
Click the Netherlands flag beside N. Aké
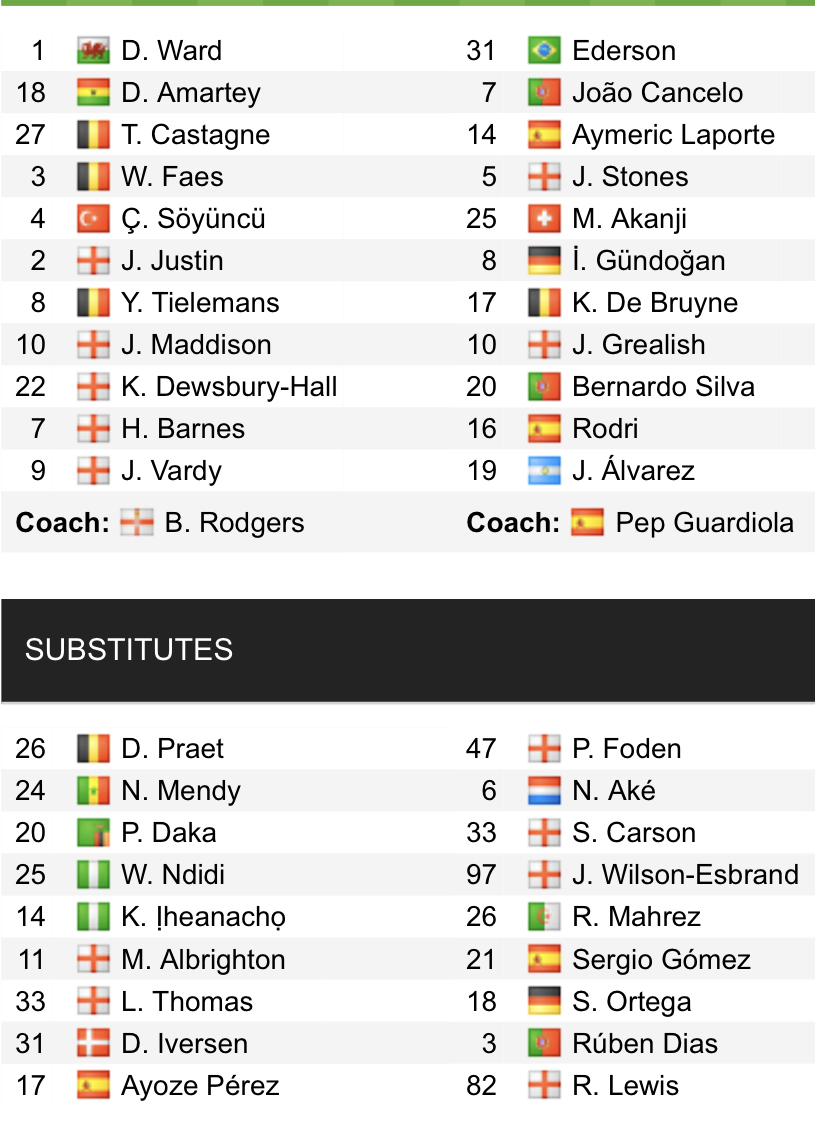point(544,791)
